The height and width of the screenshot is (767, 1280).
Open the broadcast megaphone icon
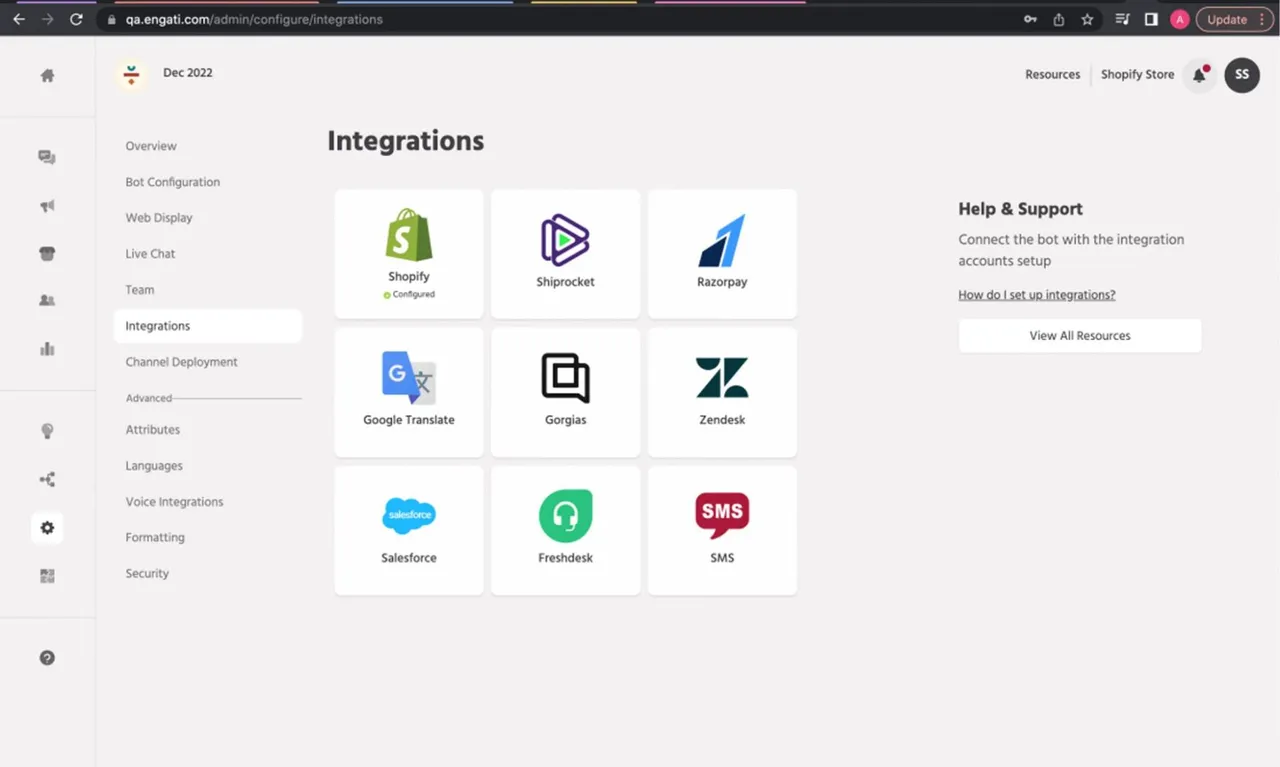pyautogui.click(x=46, y=205)
